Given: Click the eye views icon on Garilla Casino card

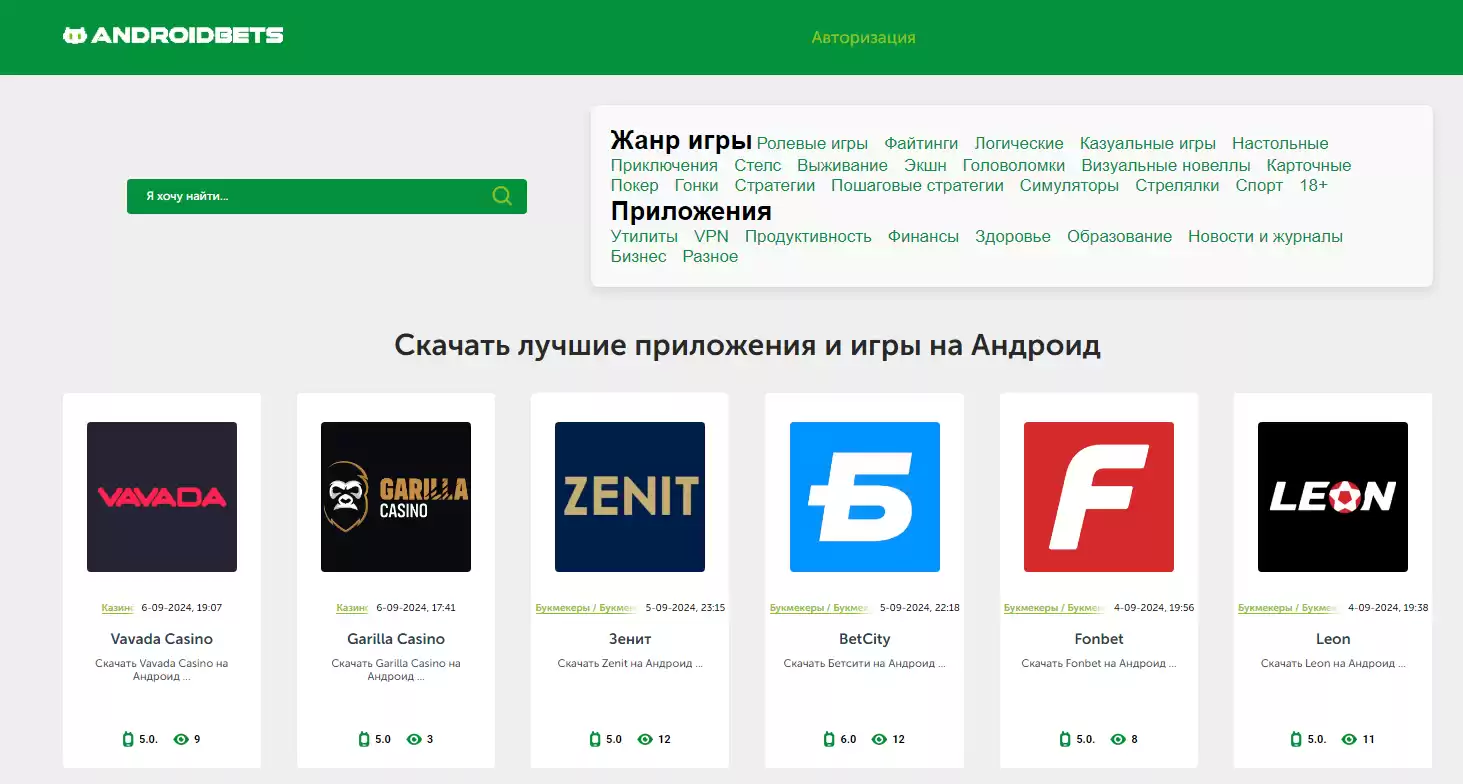Looking at the screenshot, I should pos(414,739).
